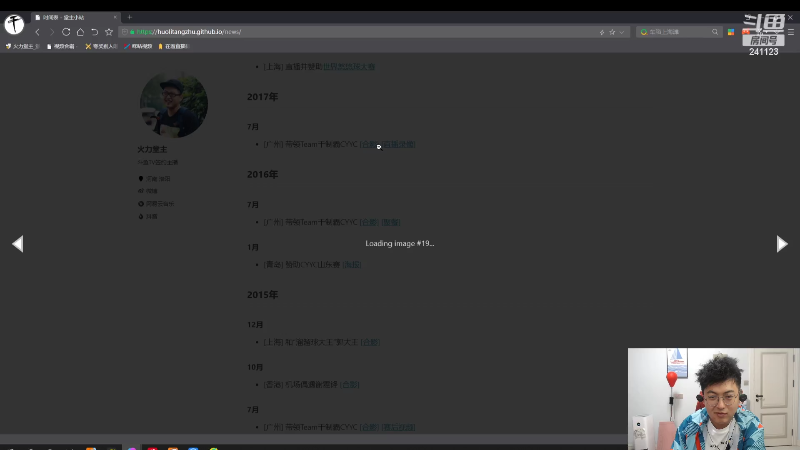Screen dimensions: 800x450
Task: Click the profile avatar photo
Action: coord(173,104)
